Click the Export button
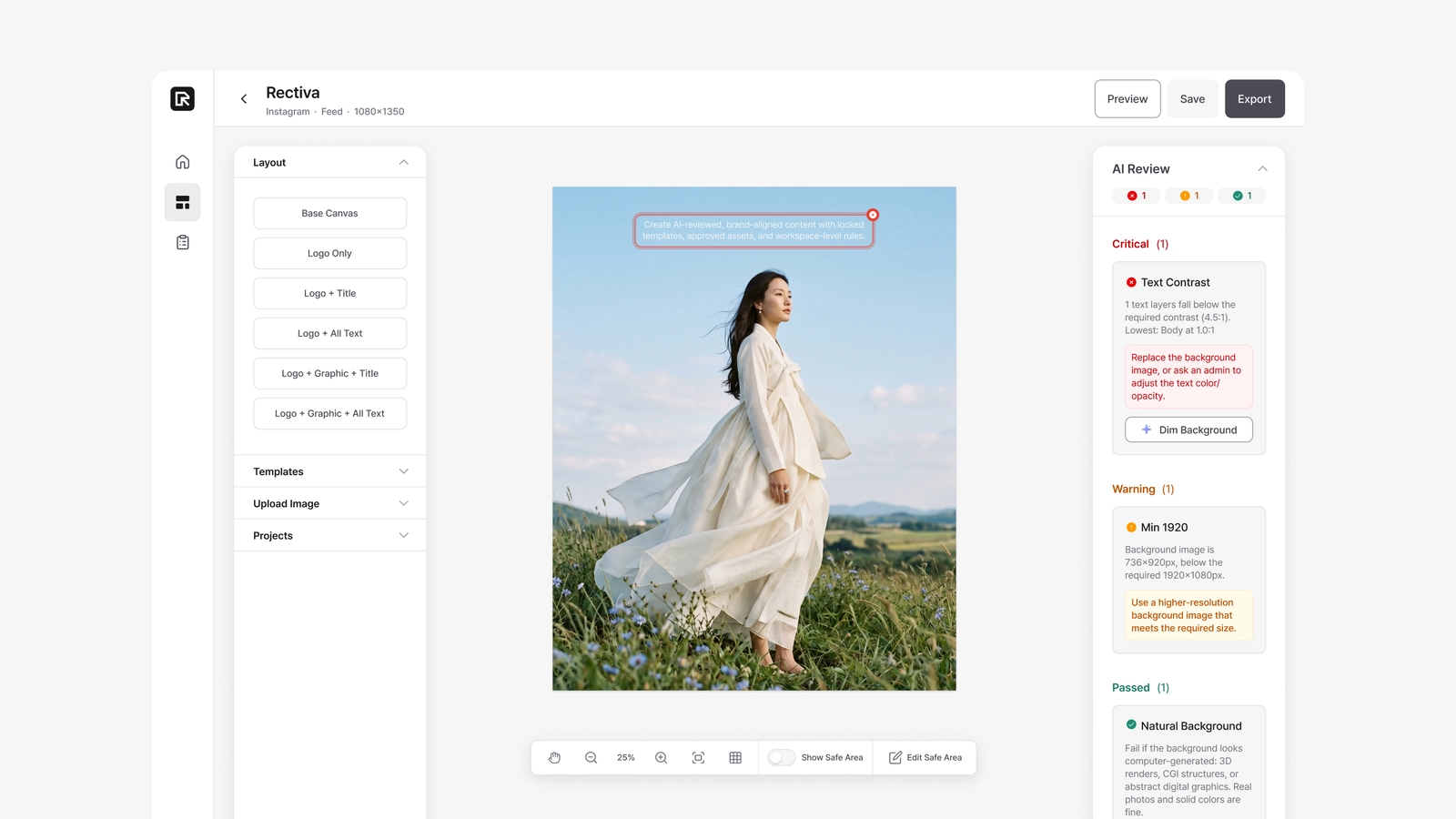Screen dimensions: 1456x819 coord(1254,99)
